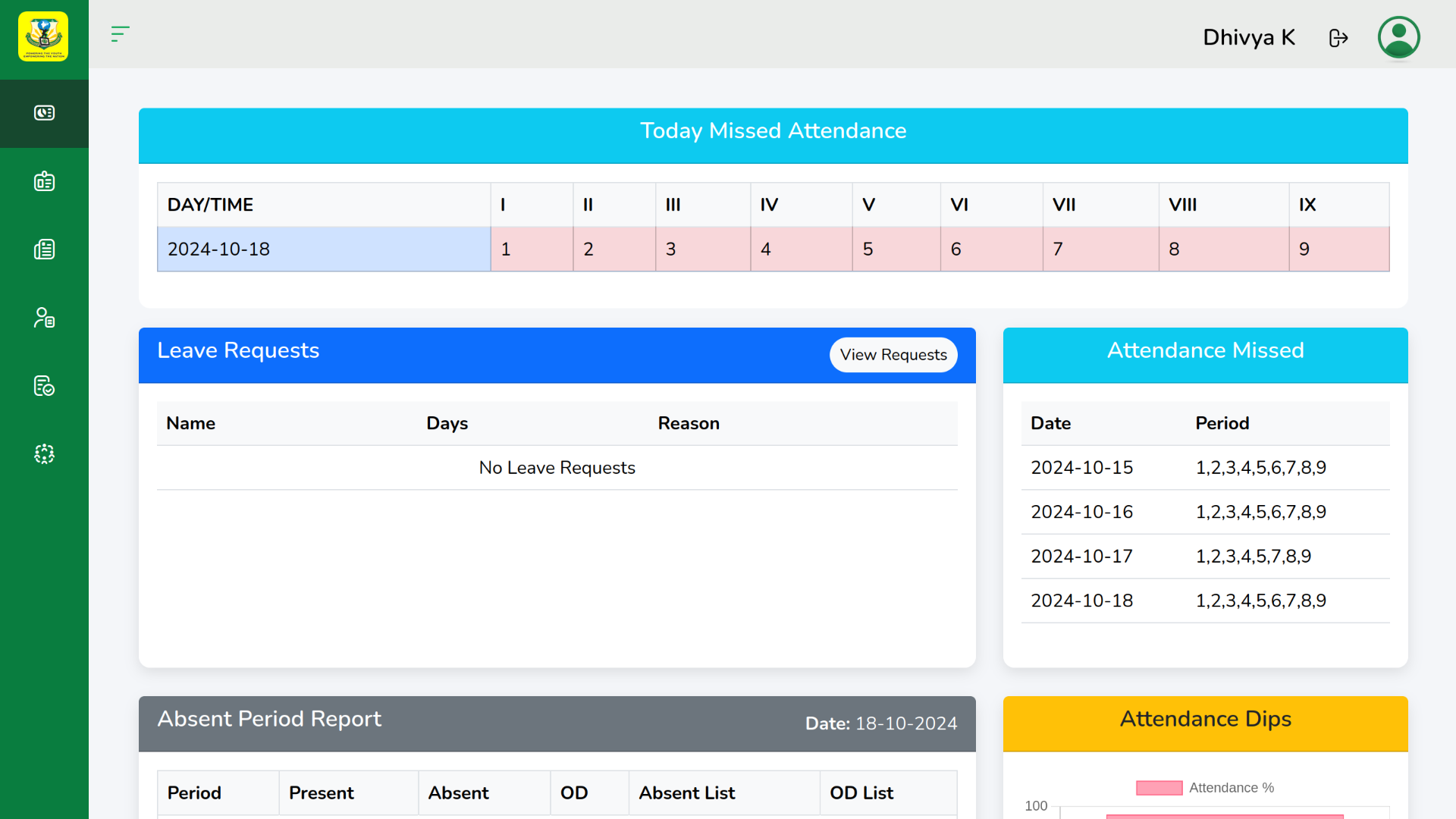Click the news/report sidebar icon
The width and height of the screenshot is (1456, 819).
pyautogui.click(x=44, y=249)
